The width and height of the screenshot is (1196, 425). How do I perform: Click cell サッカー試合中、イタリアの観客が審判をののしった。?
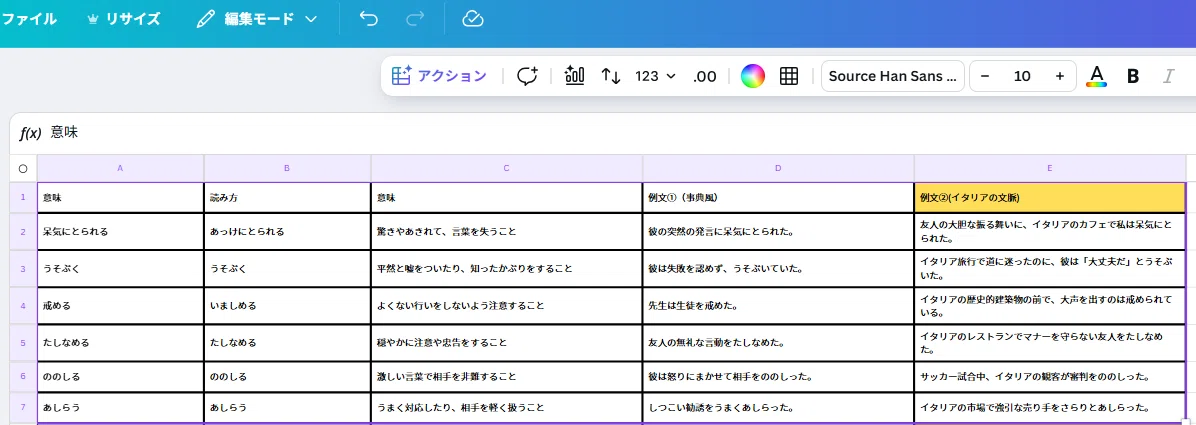point(1050,377)
